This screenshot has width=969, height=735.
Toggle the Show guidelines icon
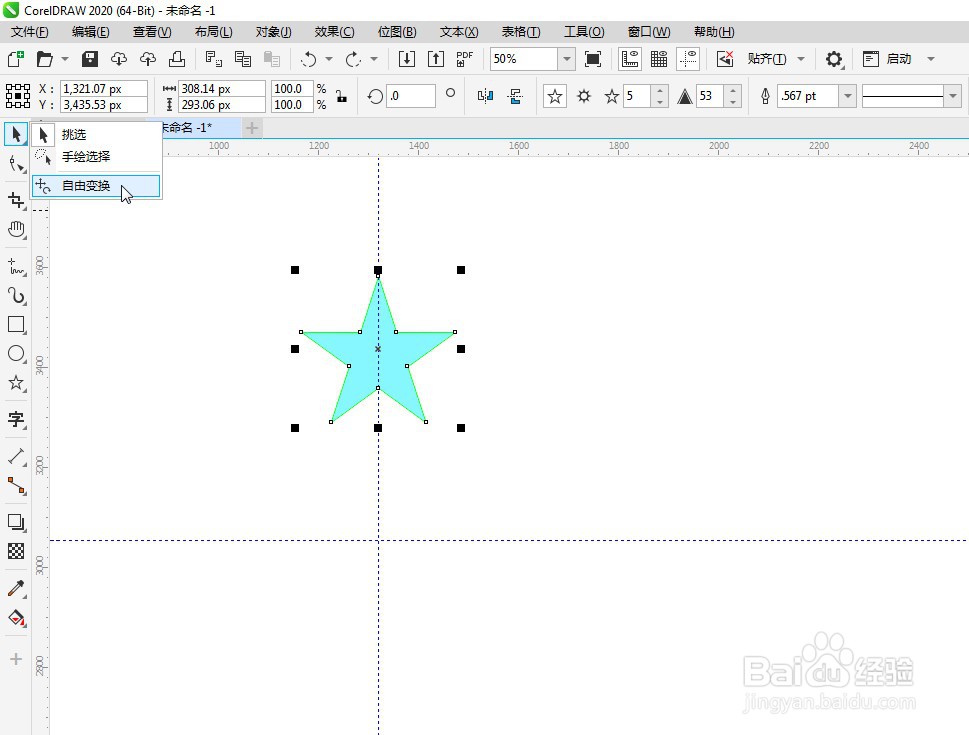pos(688,59)
